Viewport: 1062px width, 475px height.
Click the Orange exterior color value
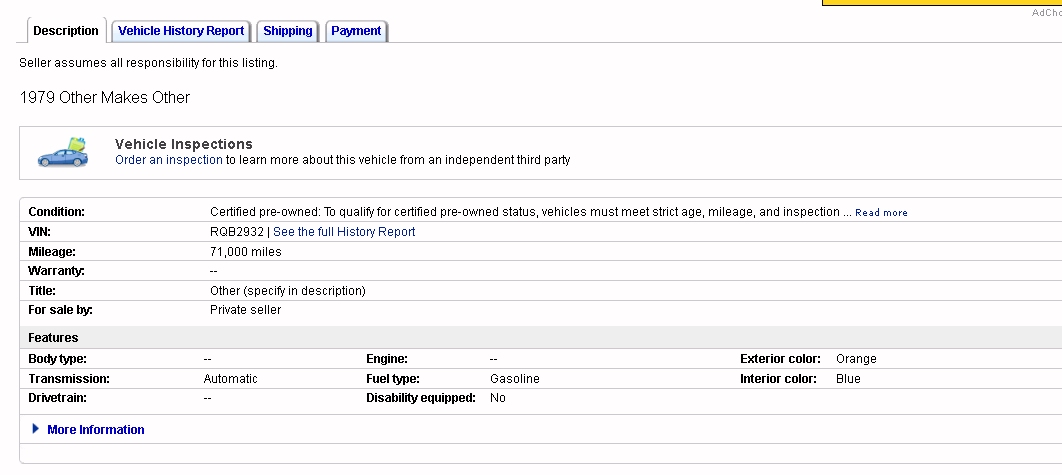click(856, 359)
